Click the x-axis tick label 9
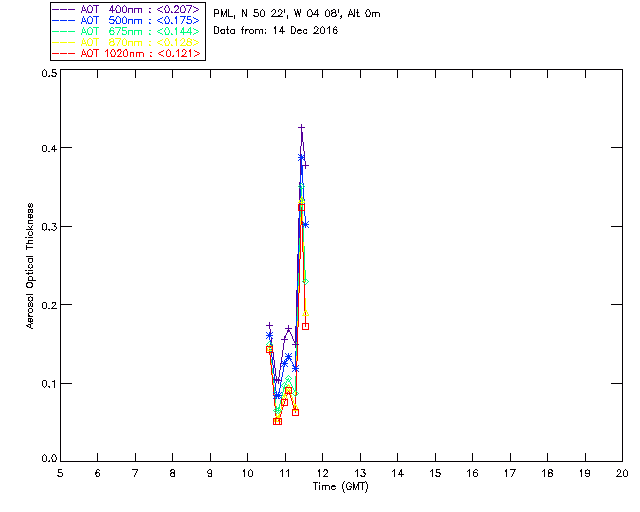The height and width of the screenshot is (512, 640). [210, 473]
